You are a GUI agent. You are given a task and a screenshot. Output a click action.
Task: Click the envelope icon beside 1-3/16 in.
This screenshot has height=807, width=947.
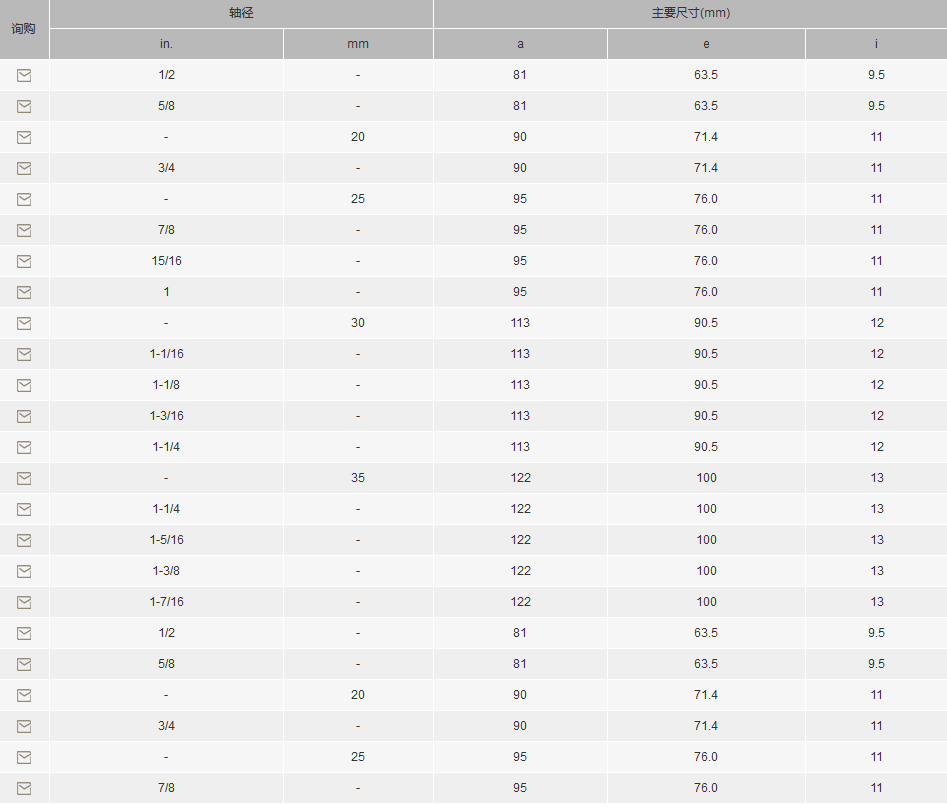point(24,416)
